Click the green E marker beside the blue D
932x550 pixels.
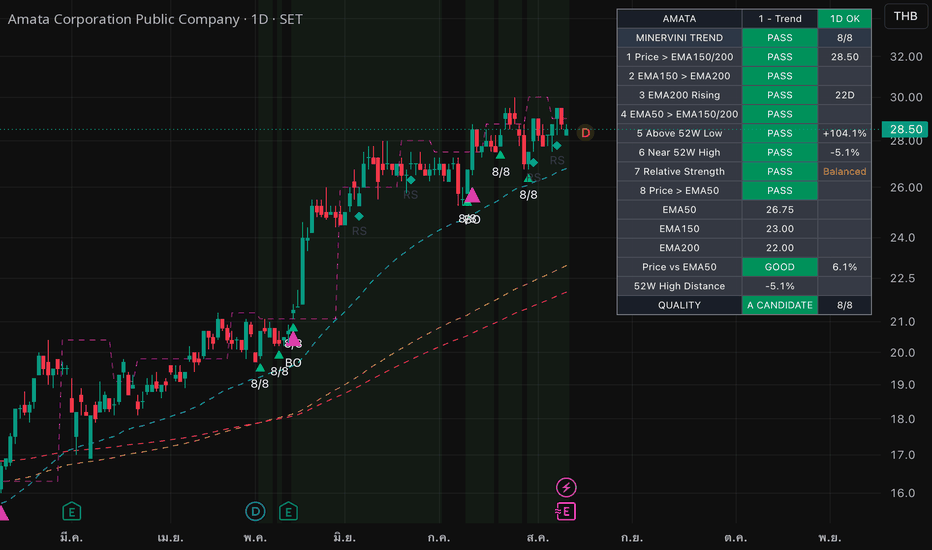point(288,511)
